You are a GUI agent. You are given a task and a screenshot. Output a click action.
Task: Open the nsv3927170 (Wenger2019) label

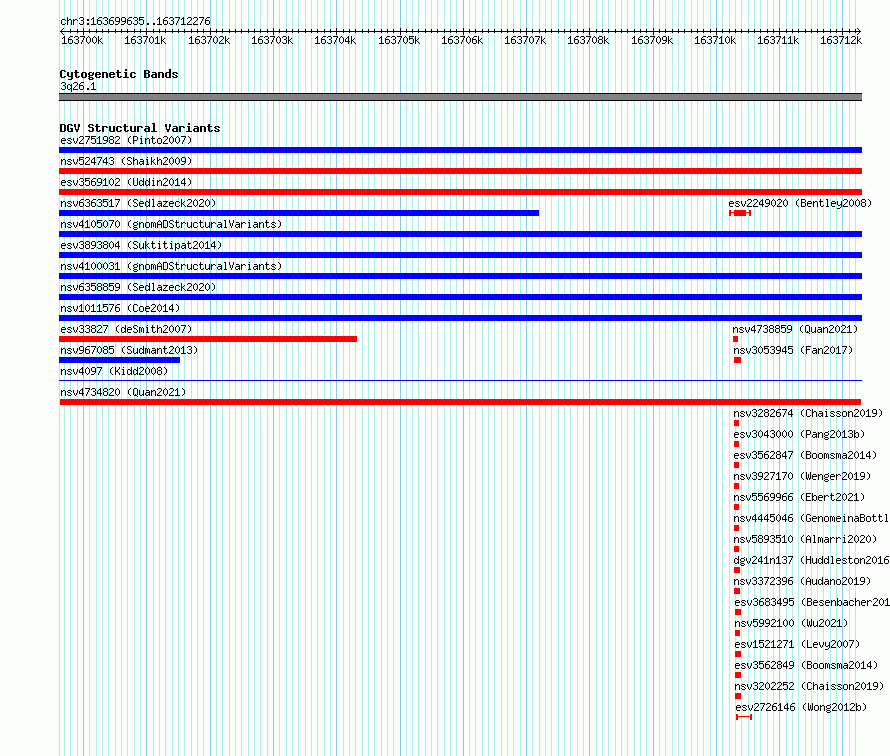click(x=802, y=476)
